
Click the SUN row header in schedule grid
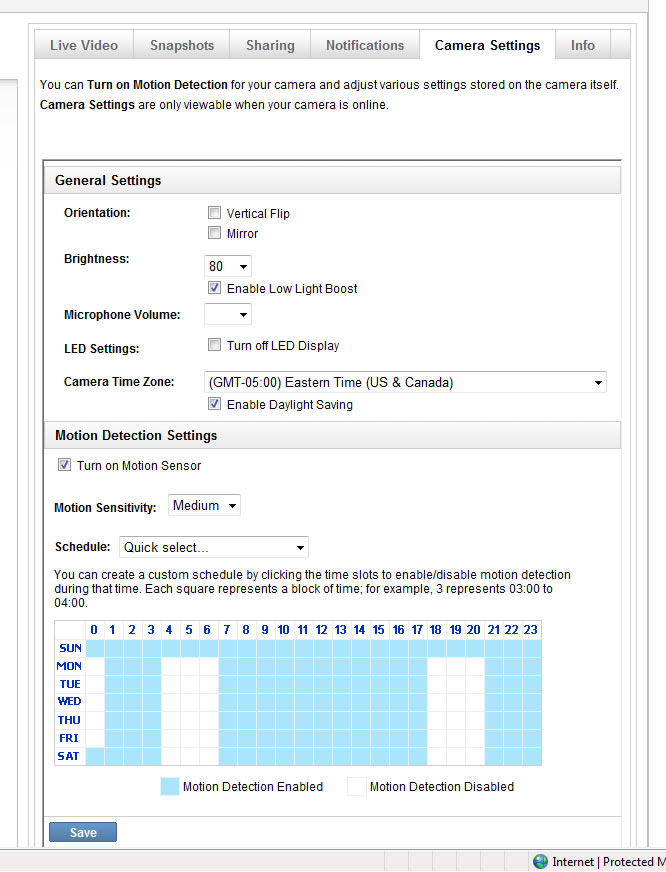pyautogui.click(x=70, y=648)
